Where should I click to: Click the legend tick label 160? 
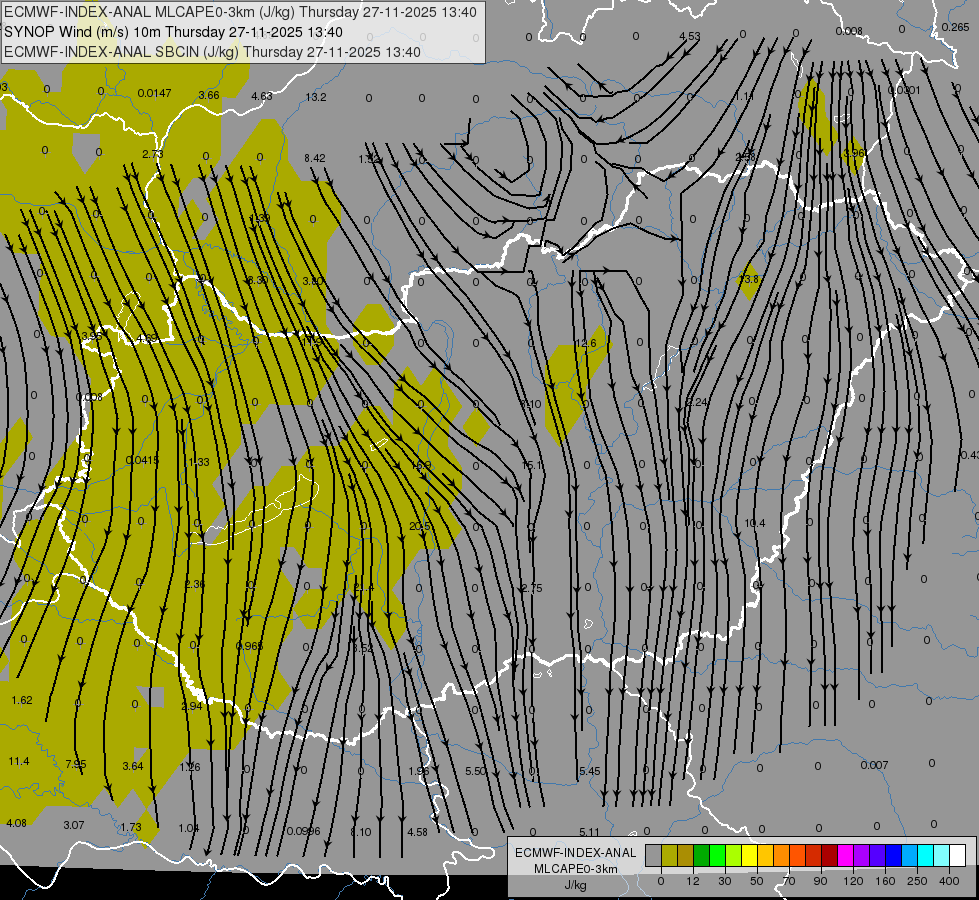pyautogui.click(x=885, y=881)
